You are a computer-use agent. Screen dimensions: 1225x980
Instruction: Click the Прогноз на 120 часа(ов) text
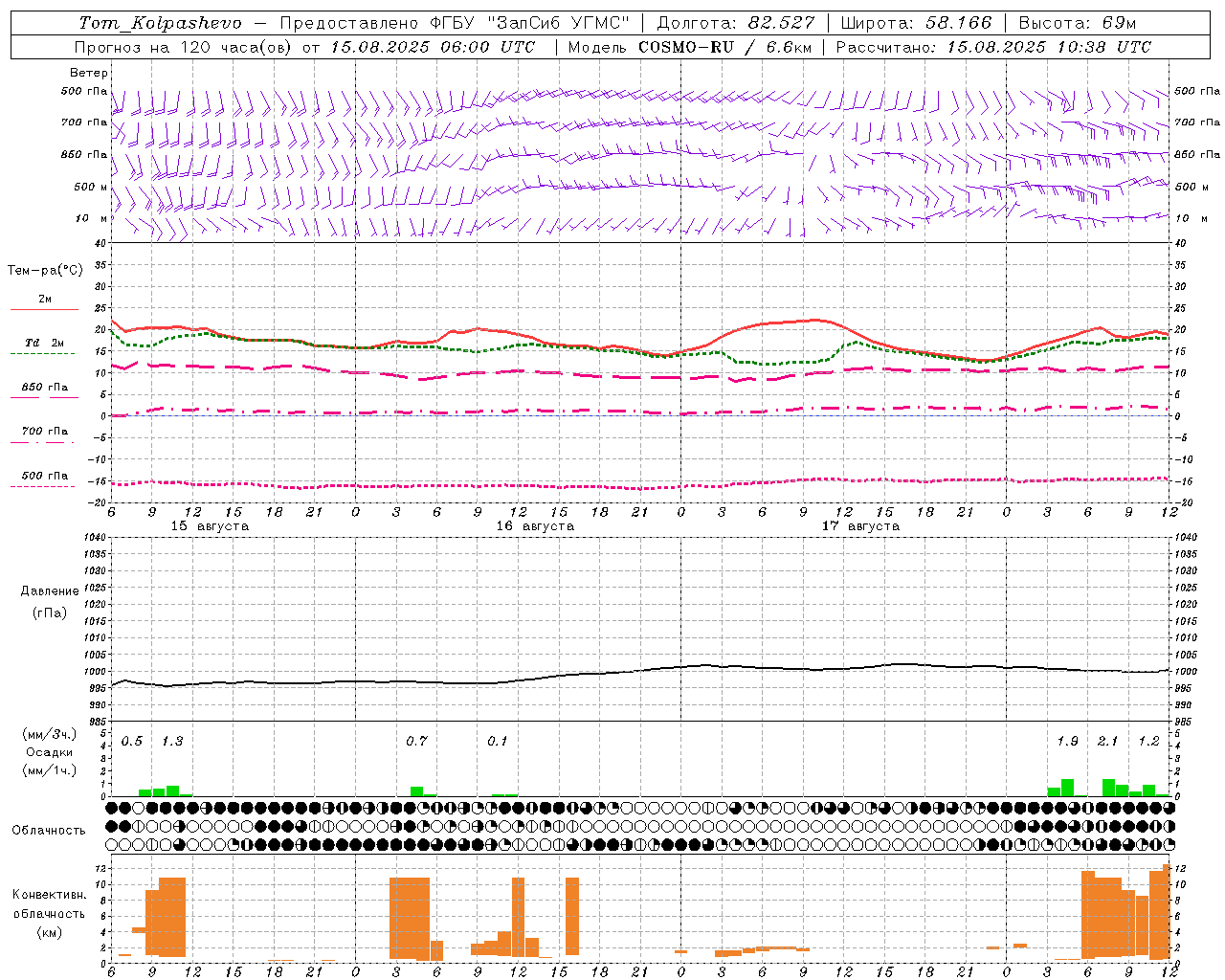pos(185,47)
